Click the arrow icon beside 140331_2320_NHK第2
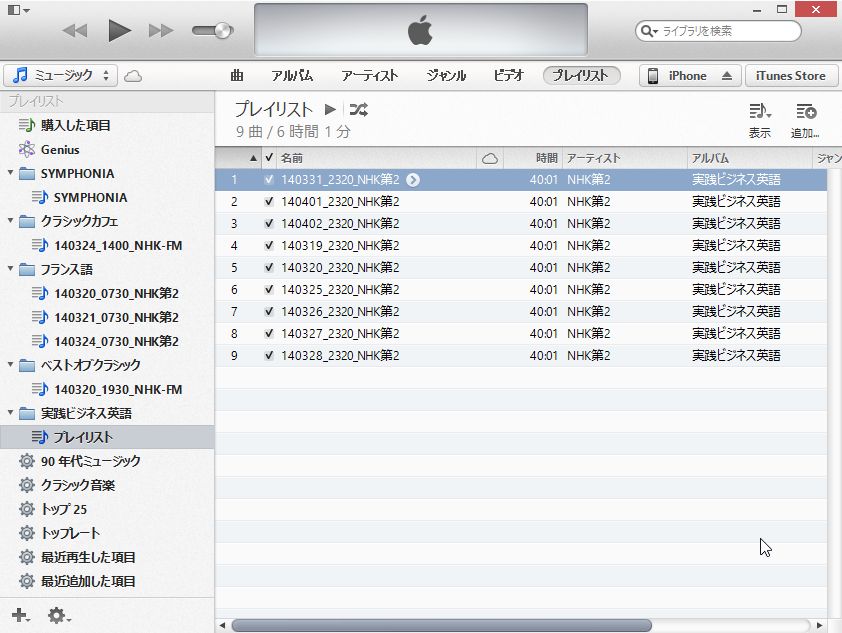This screenshot has width=842, height=633. pos(412,179)
